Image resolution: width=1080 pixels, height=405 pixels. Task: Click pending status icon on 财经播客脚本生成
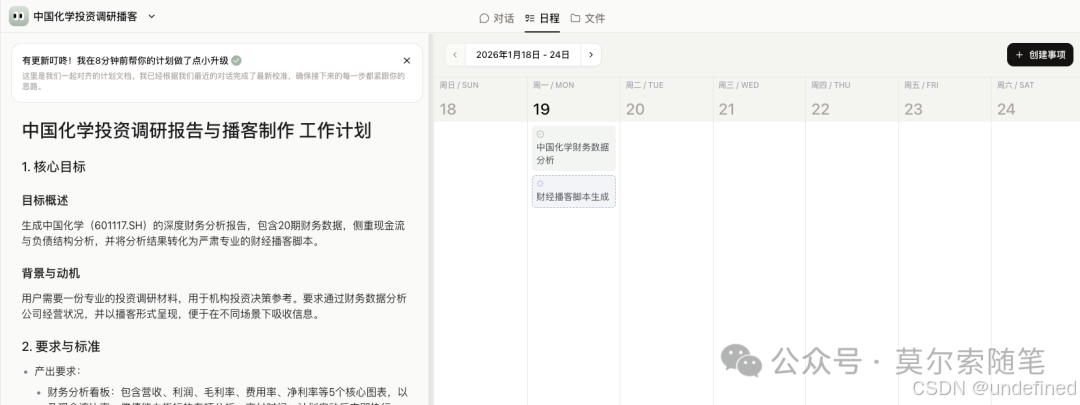click(540, 184)
